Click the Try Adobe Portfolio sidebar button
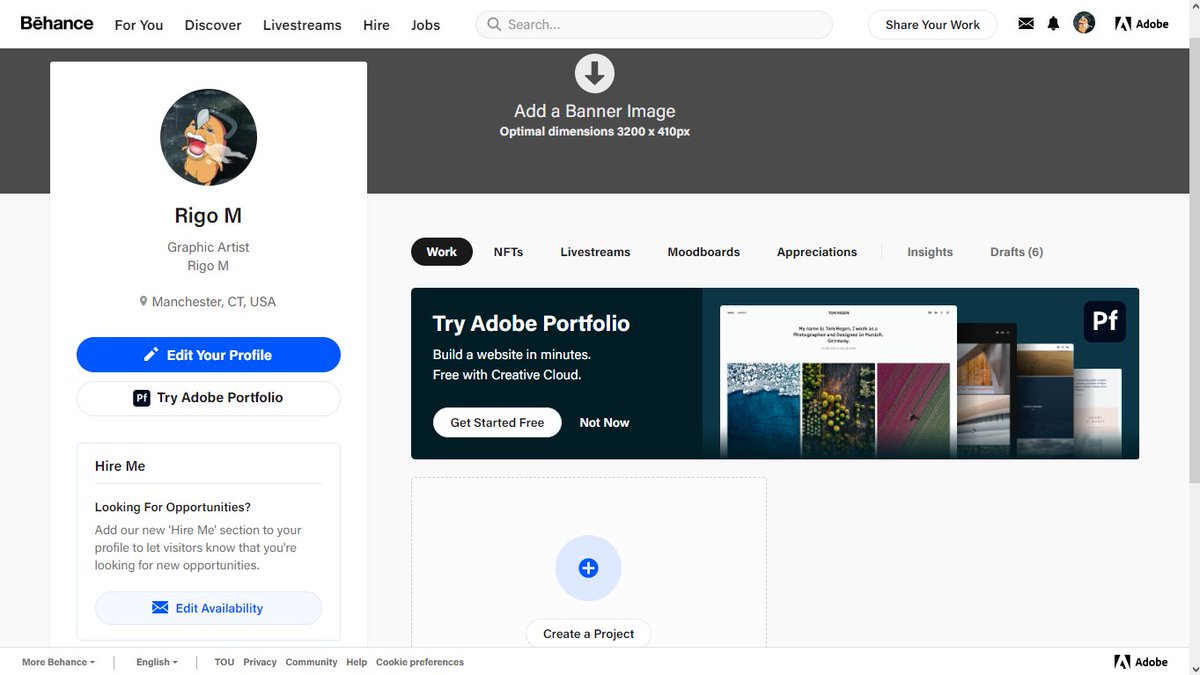1200x675 pixels. pos(209,398)
